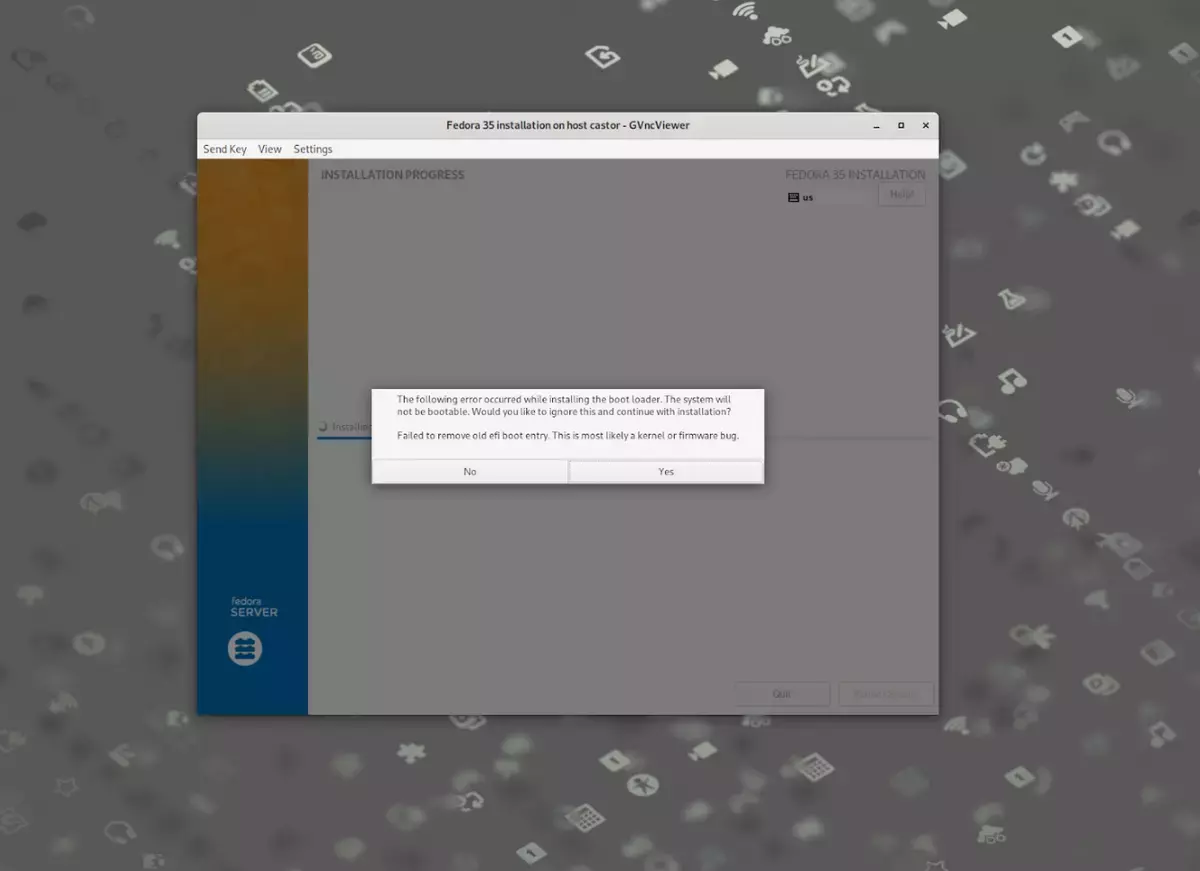1200x871 pixels.
Task: Click the FEDORA 35 INSTALLATION label
Action: 855,175
